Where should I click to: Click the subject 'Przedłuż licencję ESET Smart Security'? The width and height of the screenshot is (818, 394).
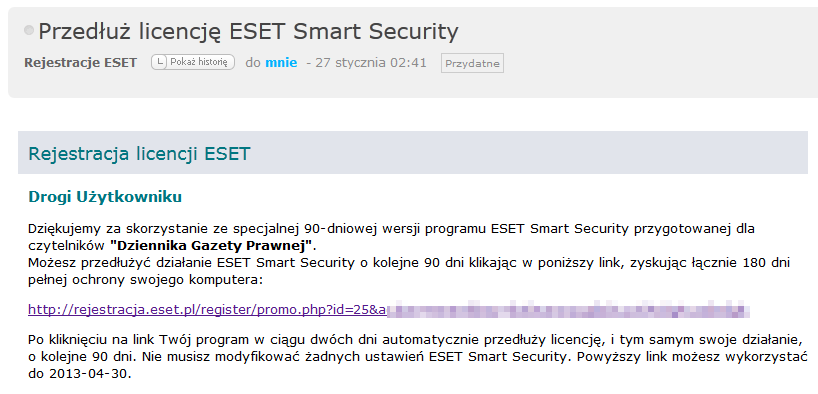tap(248, 32)
